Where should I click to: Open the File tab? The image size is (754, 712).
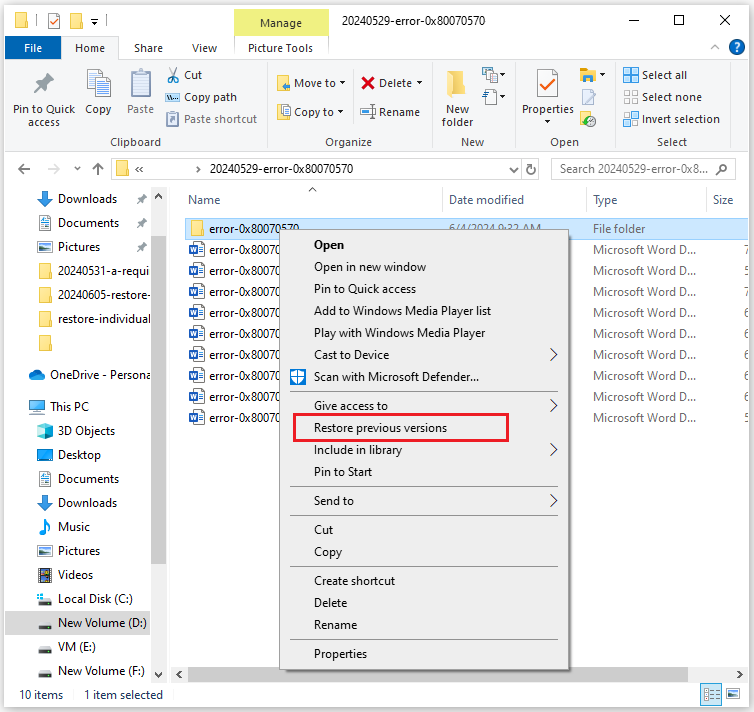point(33,48)
